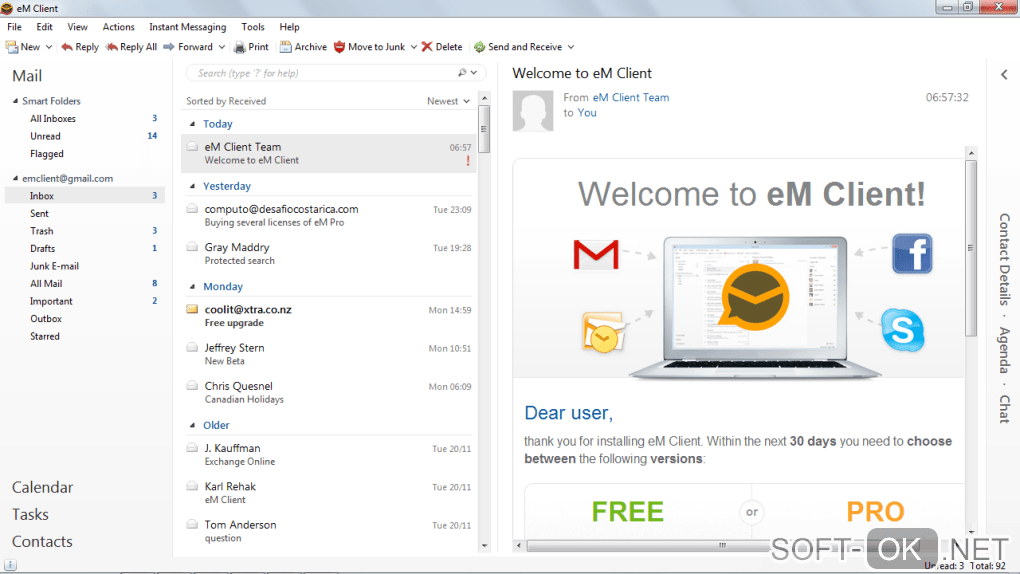
Task: Collapse the Yesterday message group
Action: tap(192, 186)
